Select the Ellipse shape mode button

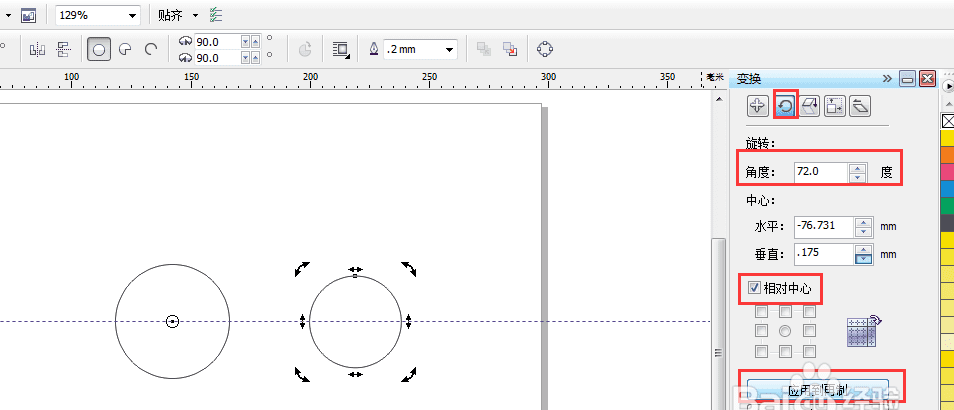[99, 49]
